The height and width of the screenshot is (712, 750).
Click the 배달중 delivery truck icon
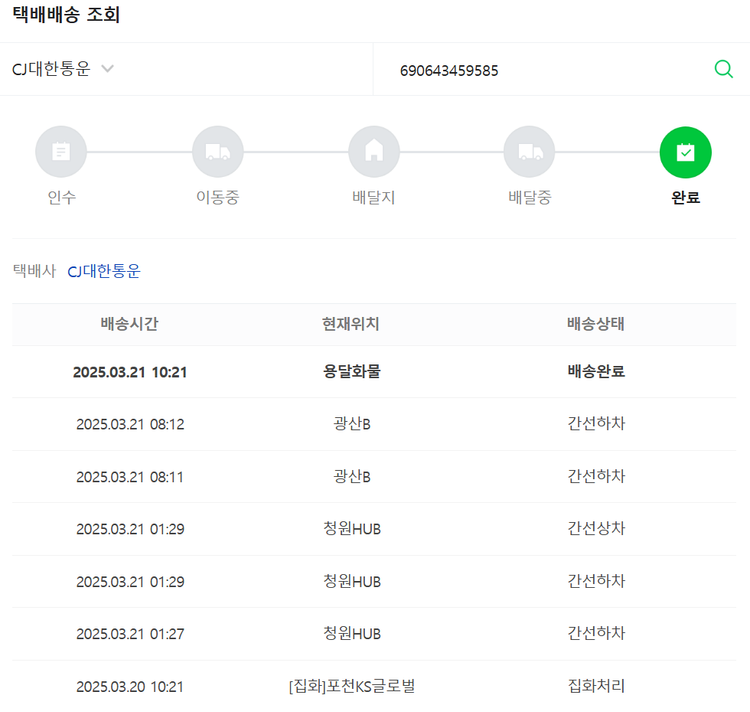(529, 152)
